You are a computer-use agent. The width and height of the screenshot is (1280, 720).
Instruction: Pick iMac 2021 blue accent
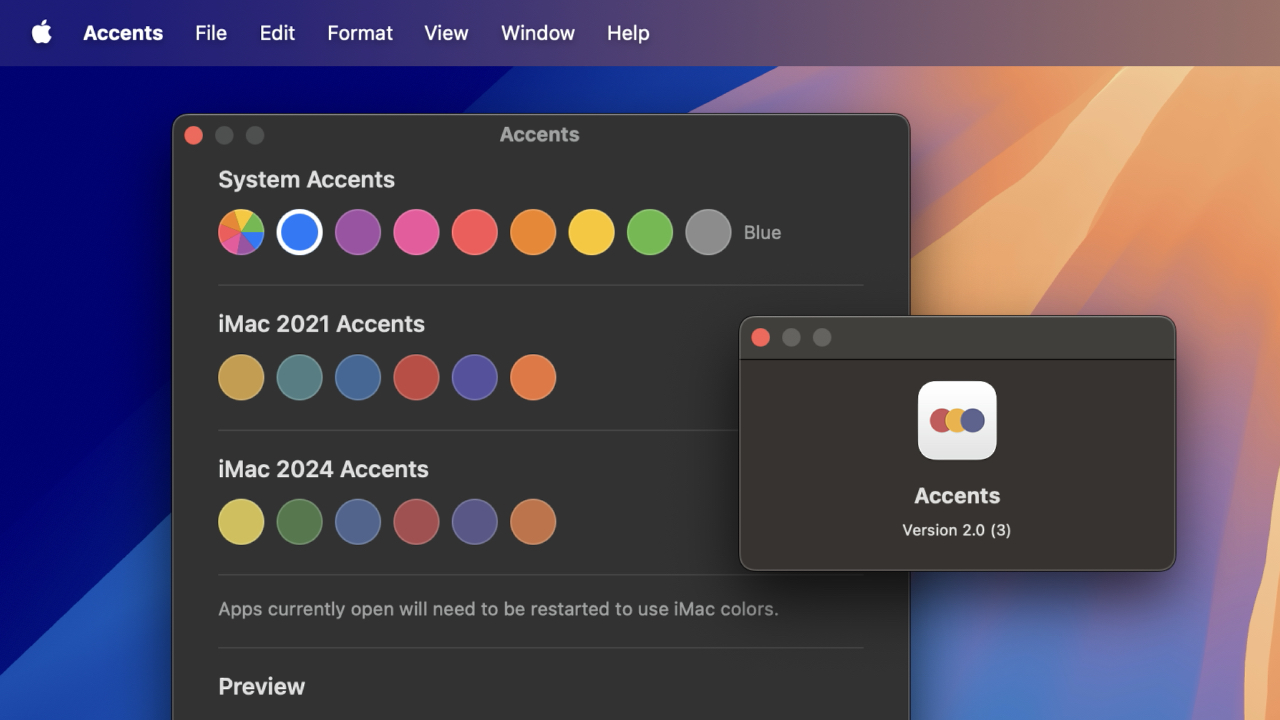click(358, 377)
